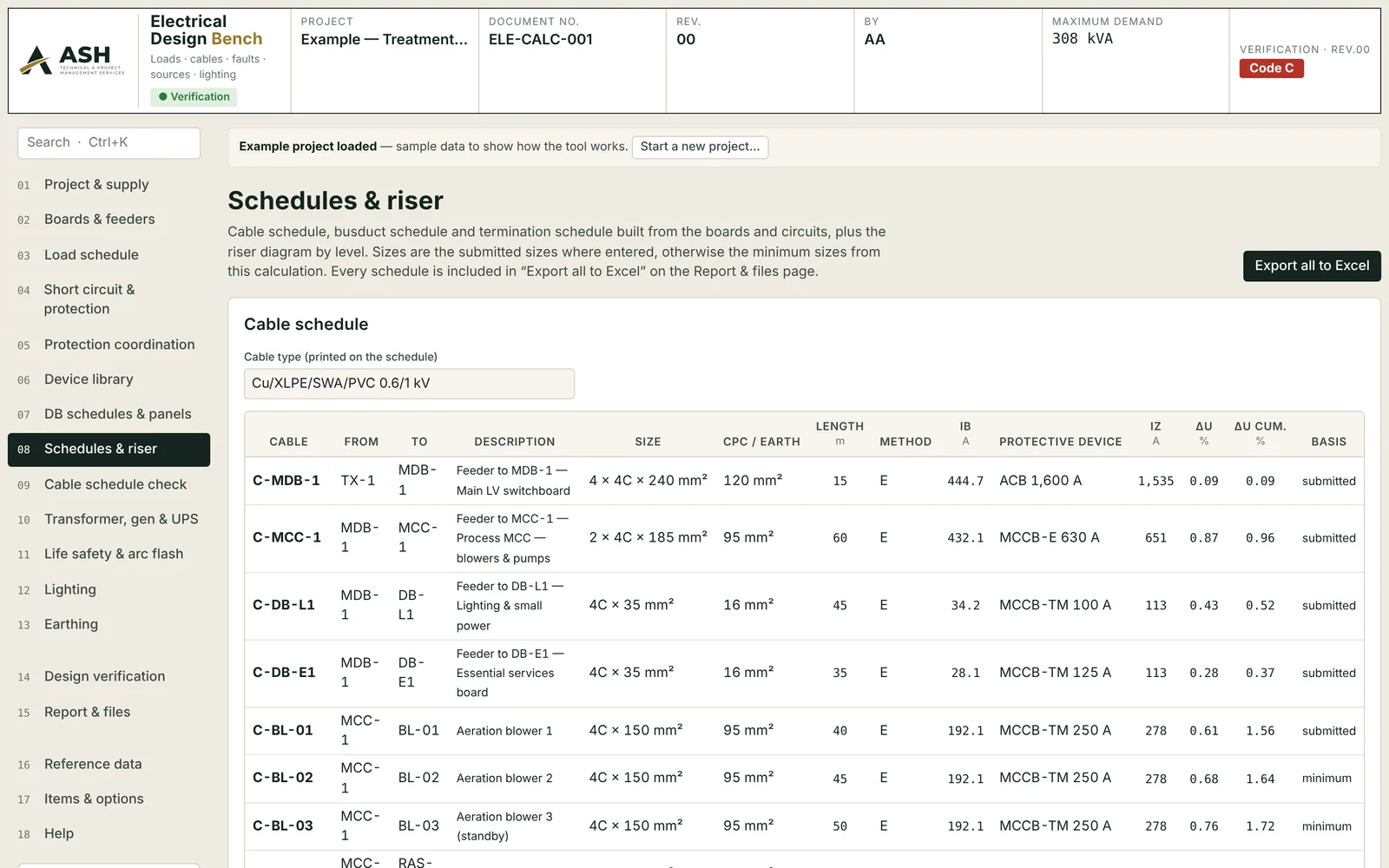Open the Search Ctrl+K field
This screenshot has height=868, width=1389.
click(109, 142)
